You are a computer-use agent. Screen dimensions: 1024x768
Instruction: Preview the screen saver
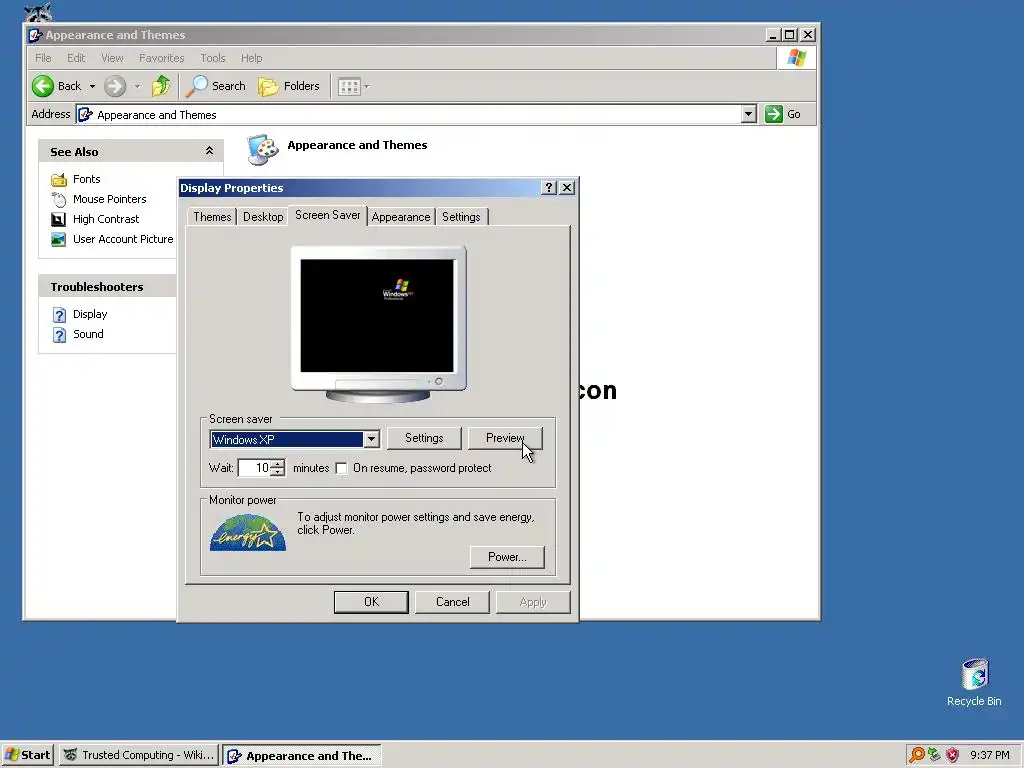click(x=505, y=438)
